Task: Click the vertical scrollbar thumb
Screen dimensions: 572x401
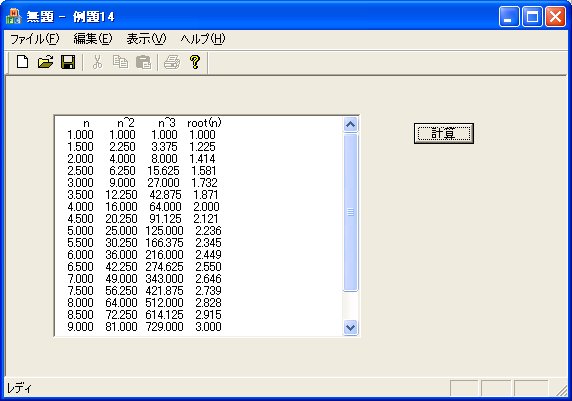Action: pos(350,212)
